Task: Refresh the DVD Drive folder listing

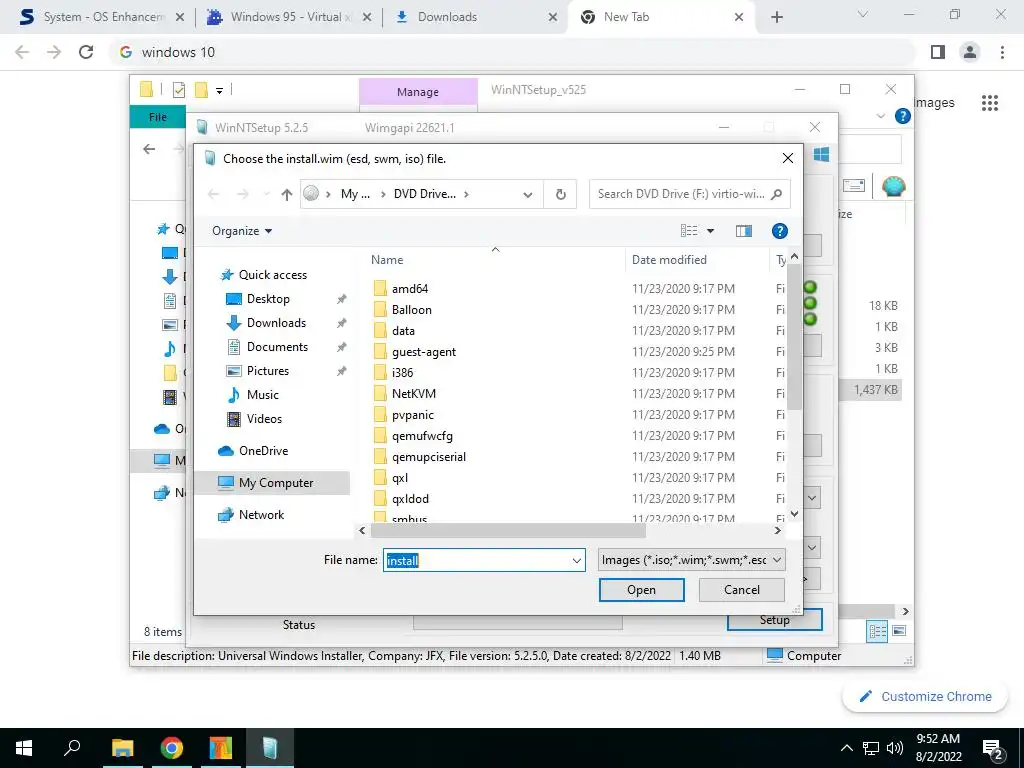Action: [560, 194]
